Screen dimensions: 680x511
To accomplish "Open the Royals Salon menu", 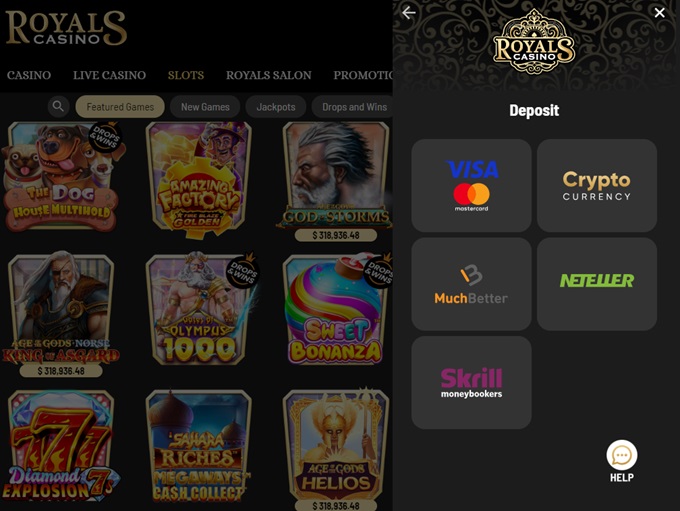I will pos(268,75).
